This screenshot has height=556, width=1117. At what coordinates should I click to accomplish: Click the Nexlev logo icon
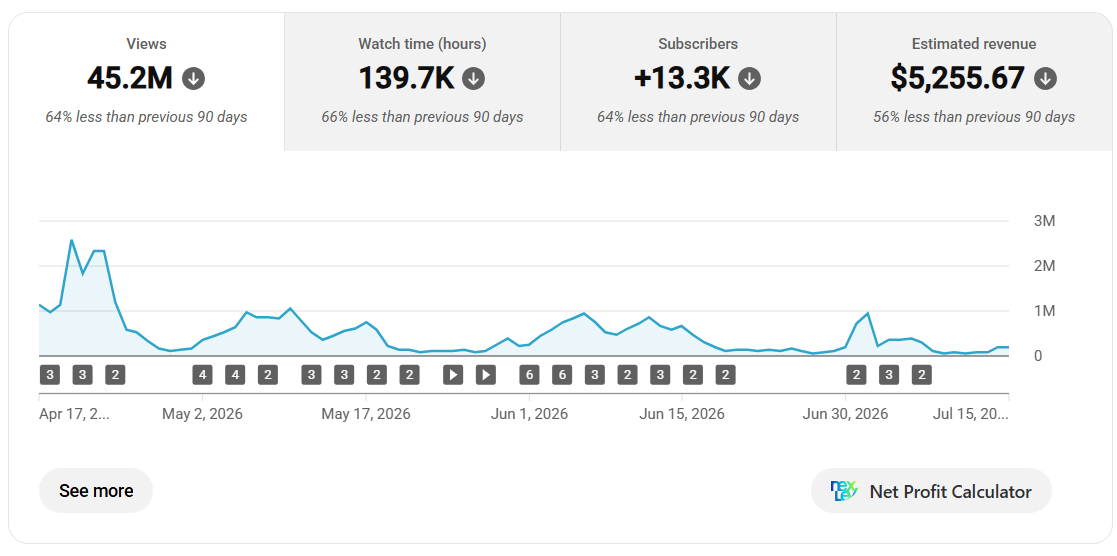pyautogui.click(x=844, y=491)
